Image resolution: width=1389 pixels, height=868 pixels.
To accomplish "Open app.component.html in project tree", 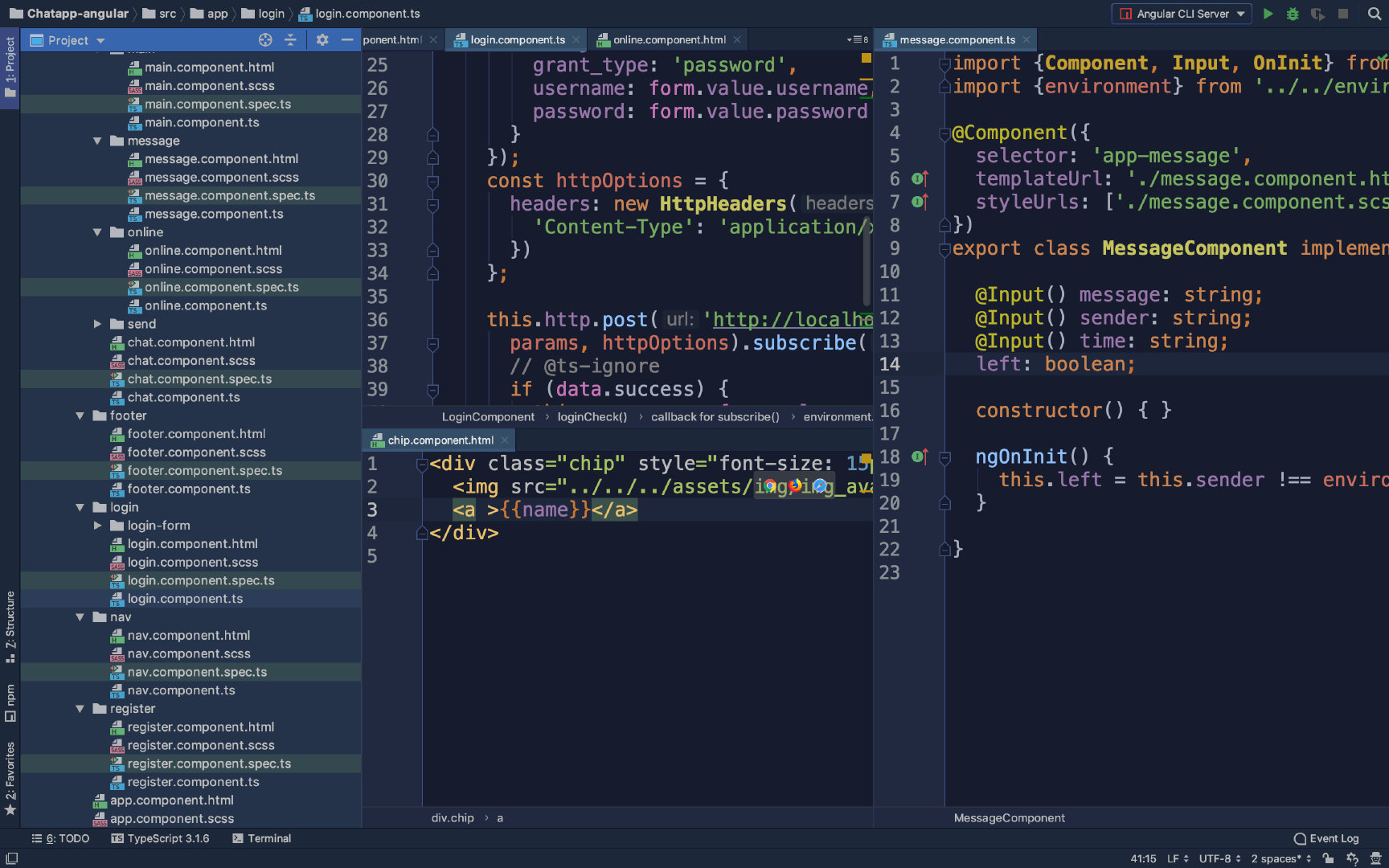I will pyautogui.click(x=172, y=800).
